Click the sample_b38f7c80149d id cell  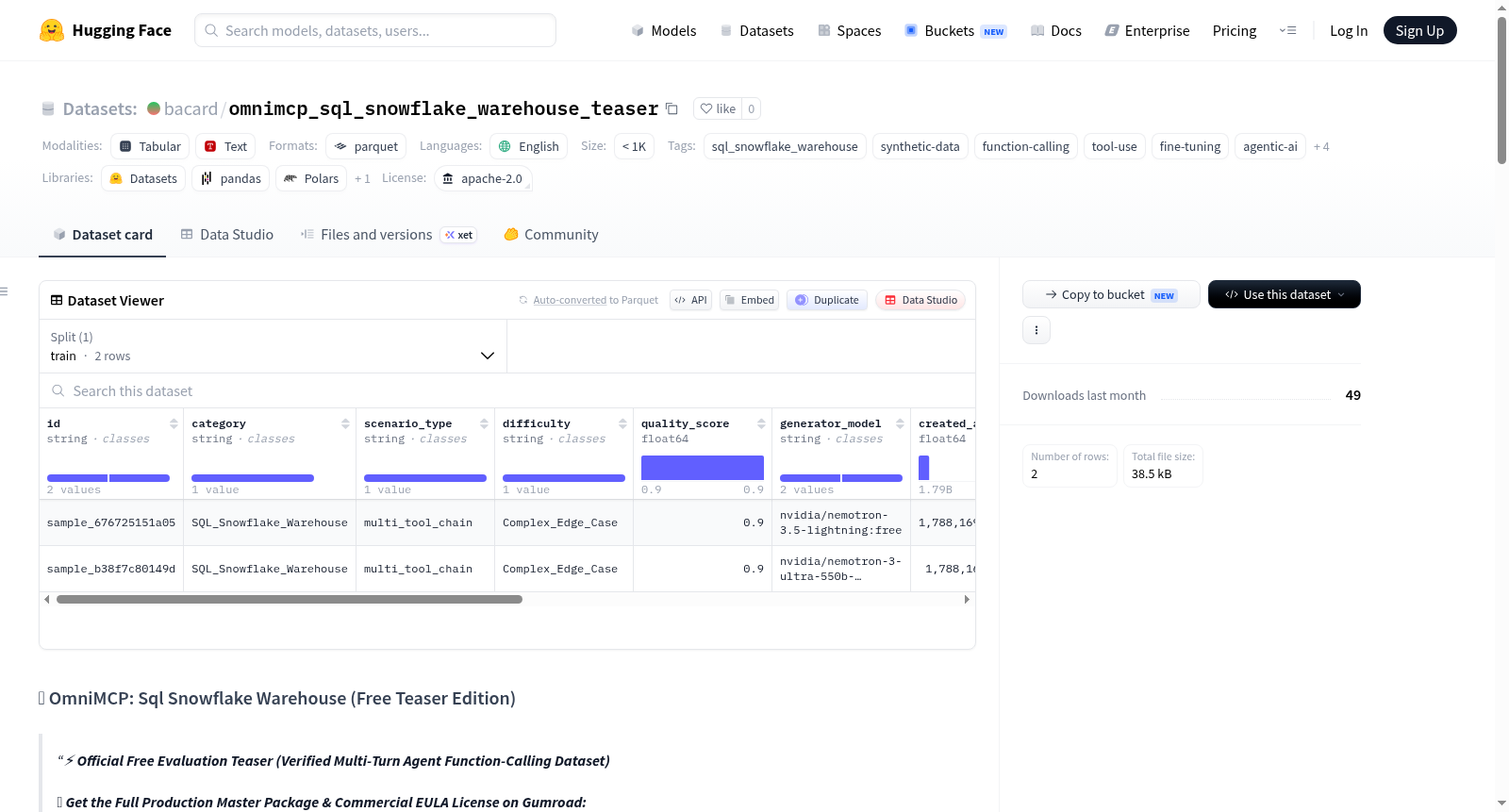[111, 569]
